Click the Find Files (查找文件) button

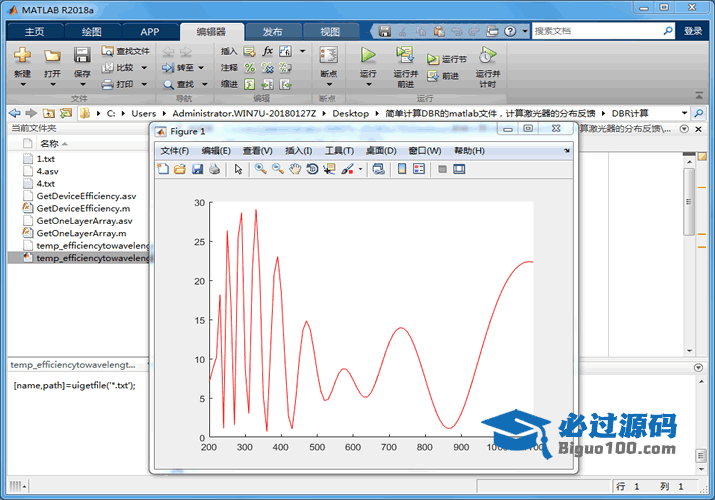tap(125, 51)
